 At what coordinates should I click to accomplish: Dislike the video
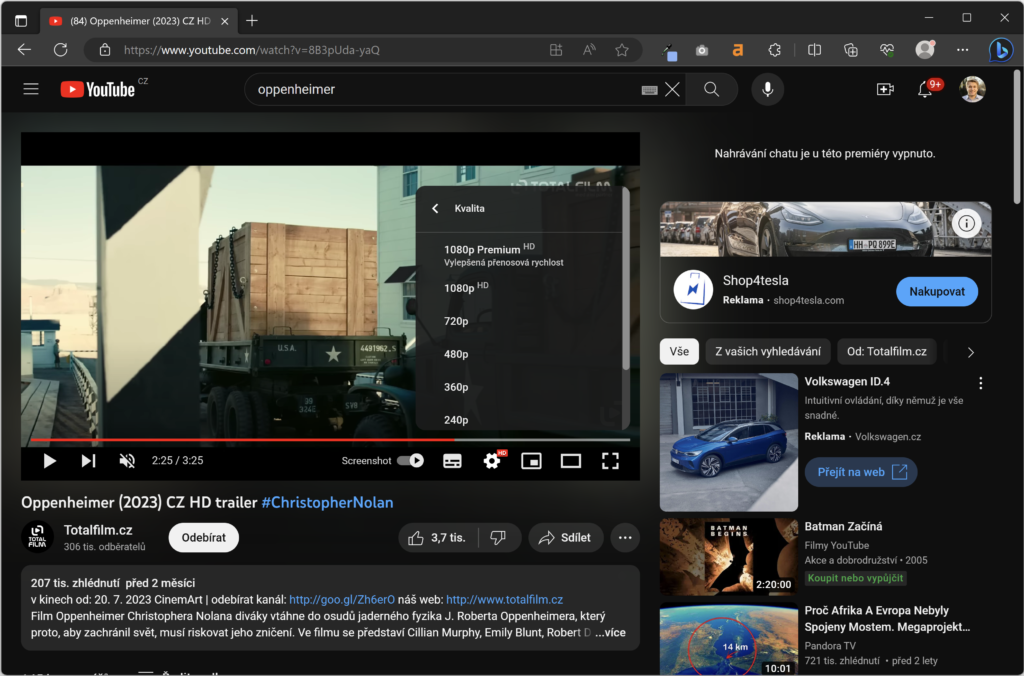click(x=498, y=538)
